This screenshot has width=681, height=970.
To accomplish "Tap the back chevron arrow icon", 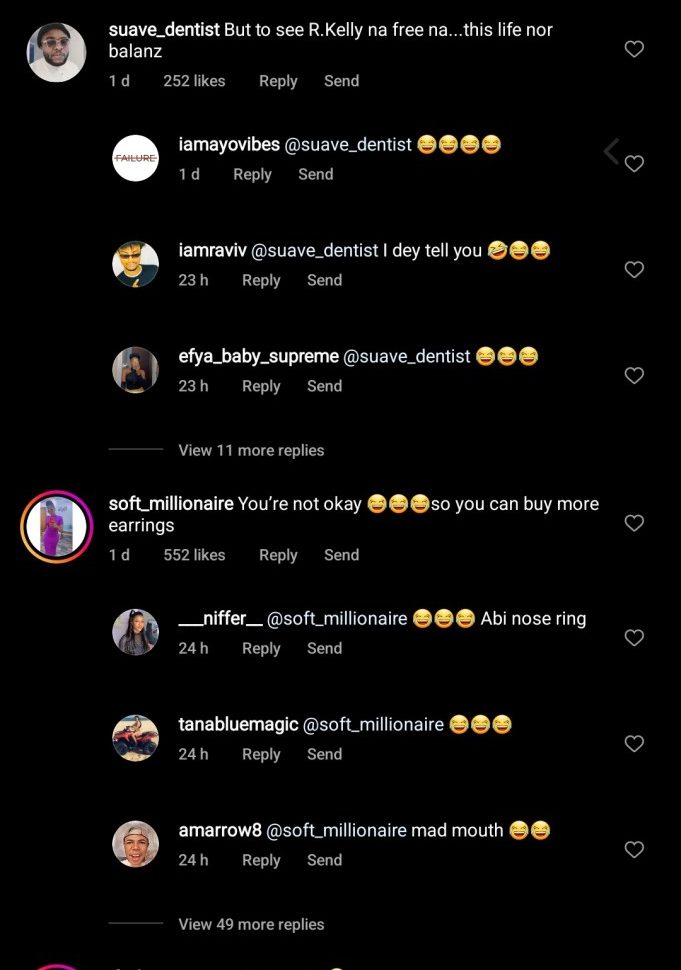I will point(611,151).
